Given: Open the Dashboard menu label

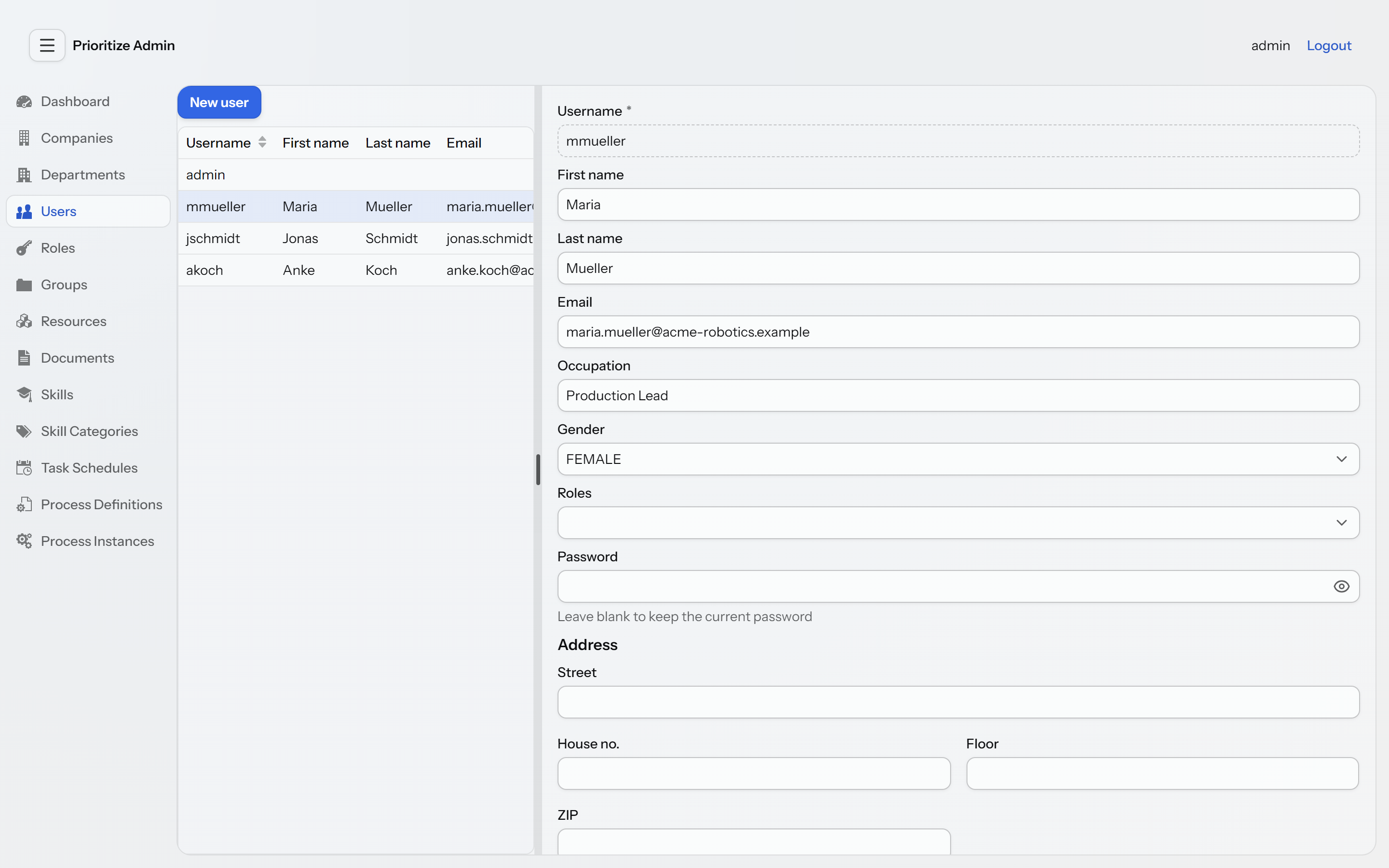Looking at the screenshot, I should pos(75,102).
